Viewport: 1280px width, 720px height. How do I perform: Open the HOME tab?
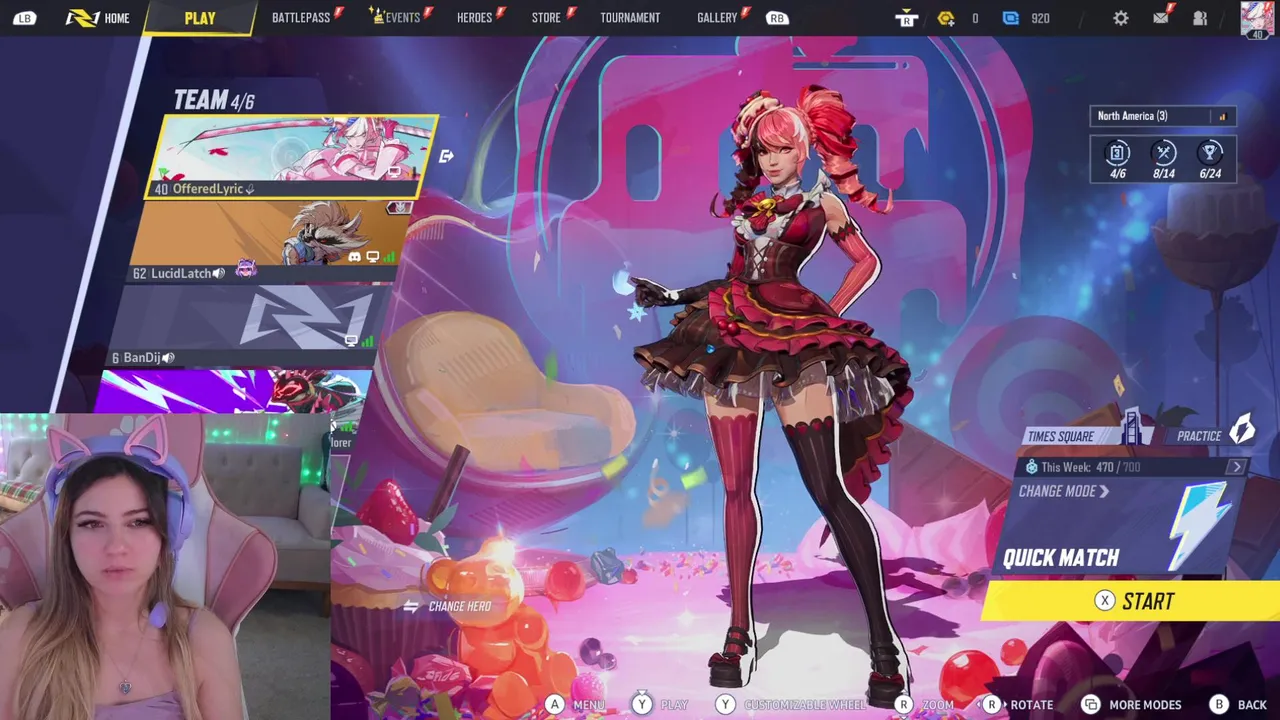[x=98, y=18]
